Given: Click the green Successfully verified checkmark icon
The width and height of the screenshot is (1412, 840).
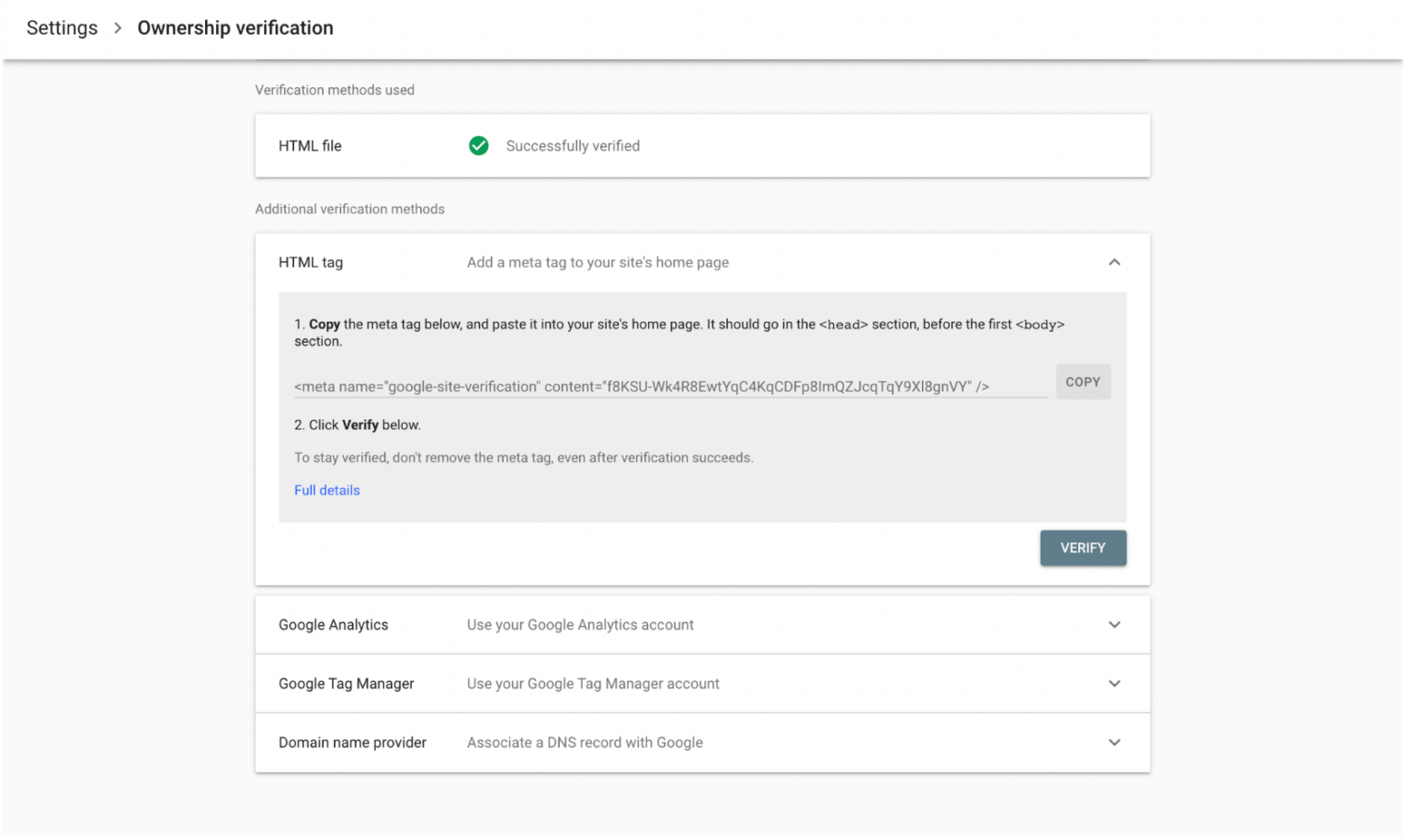Looking at the screenshot, I should [x=478, y=145].
